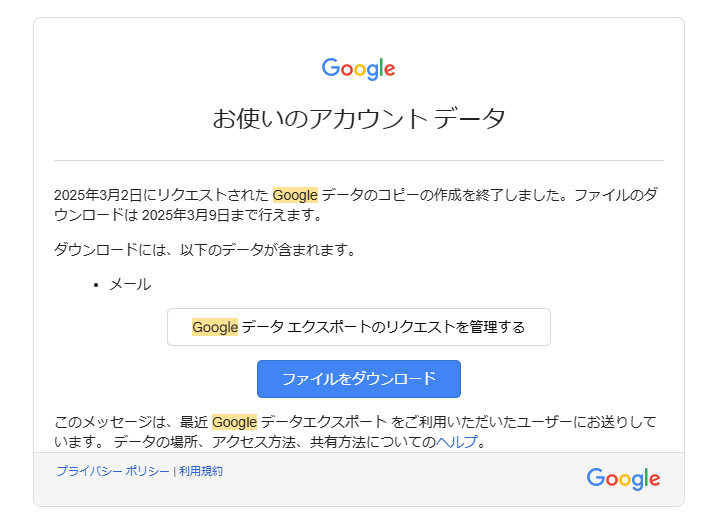Click the bullet point before メール

(x=96, y=285)
